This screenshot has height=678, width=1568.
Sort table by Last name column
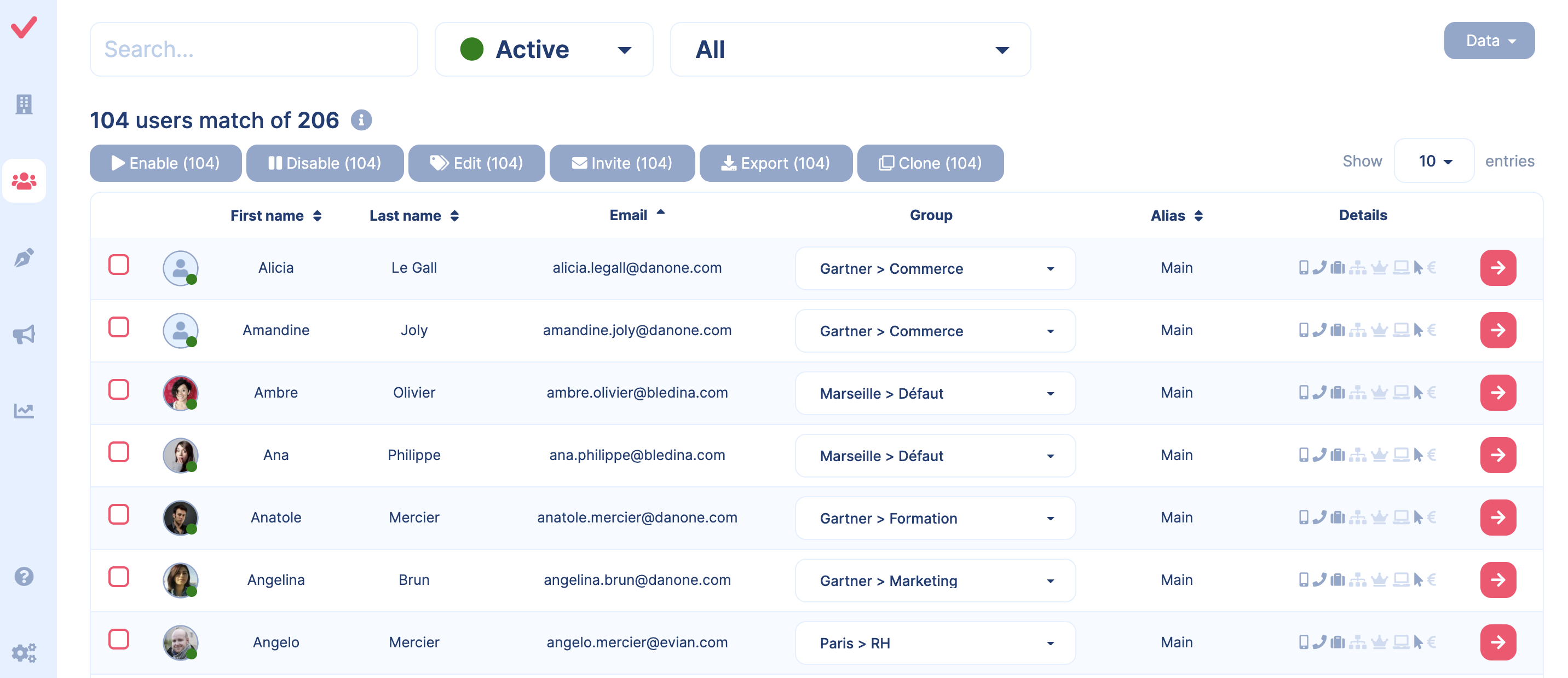[414, 215]
